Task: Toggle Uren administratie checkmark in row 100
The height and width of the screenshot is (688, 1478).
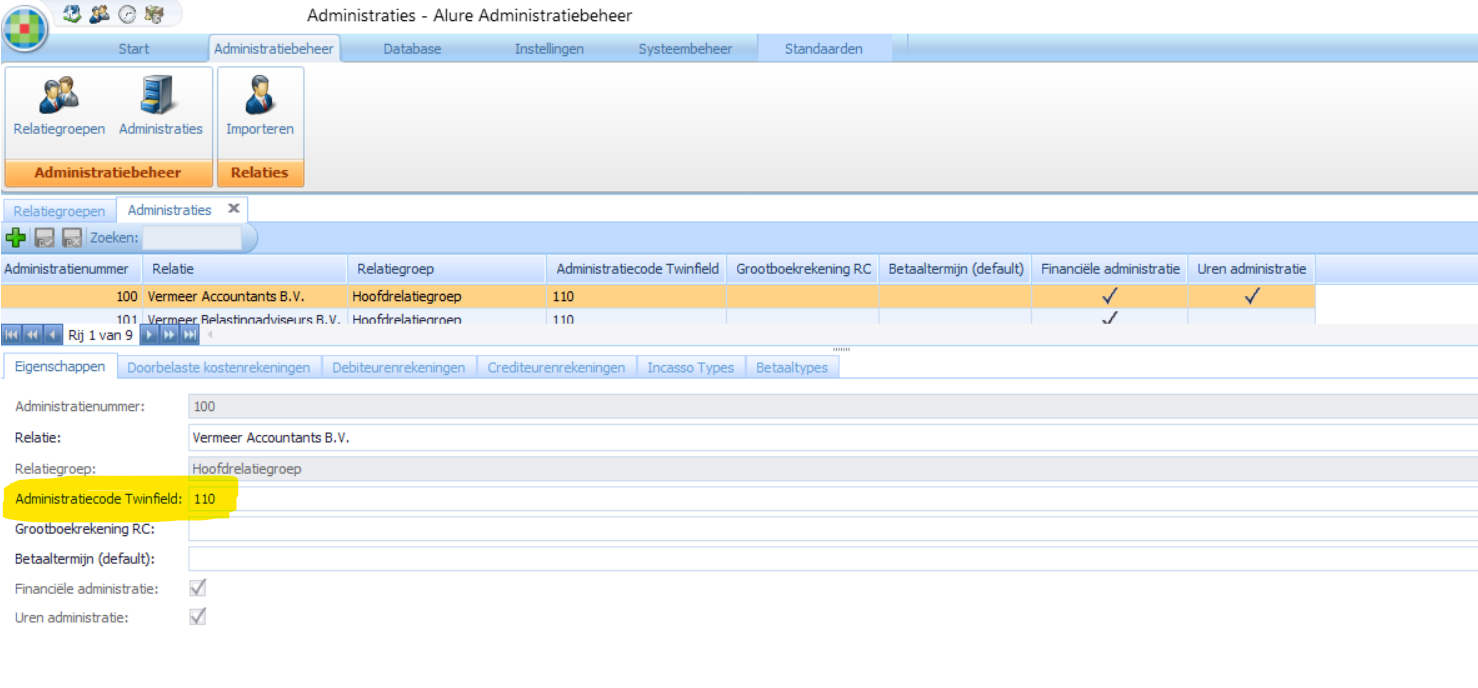Action: pos(1251,296)
